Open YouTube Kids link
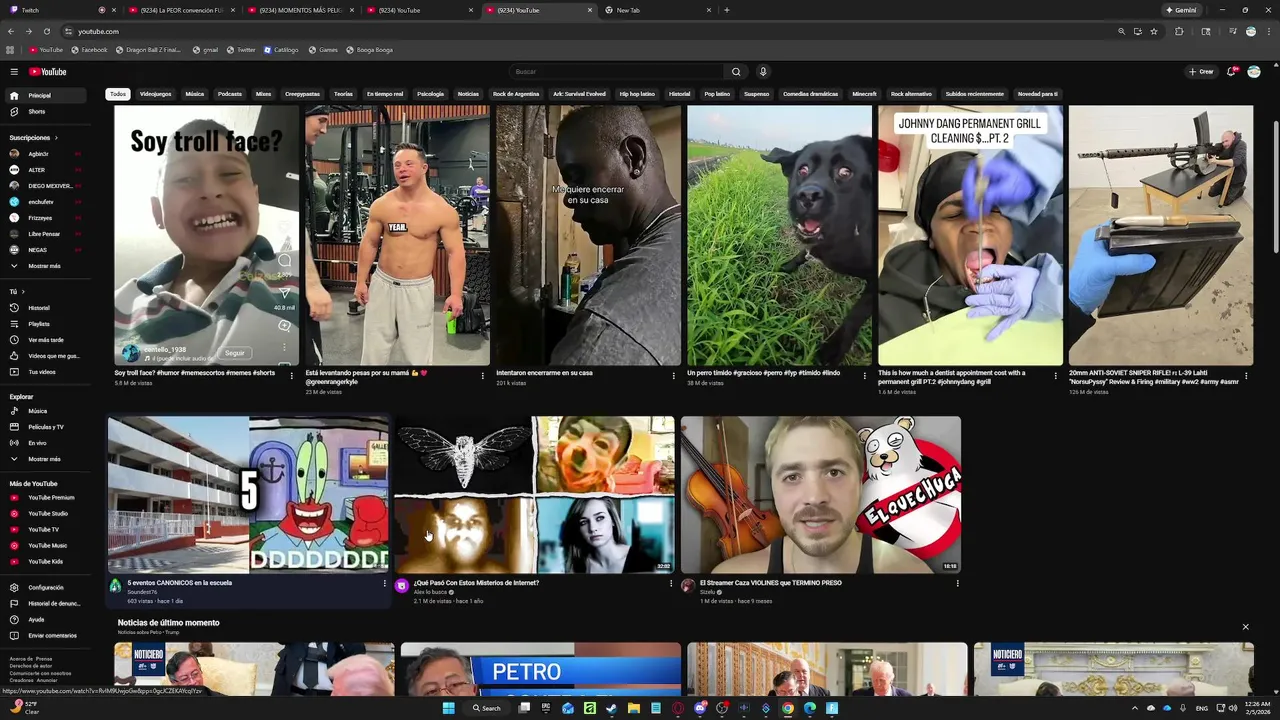 point(45,562)
